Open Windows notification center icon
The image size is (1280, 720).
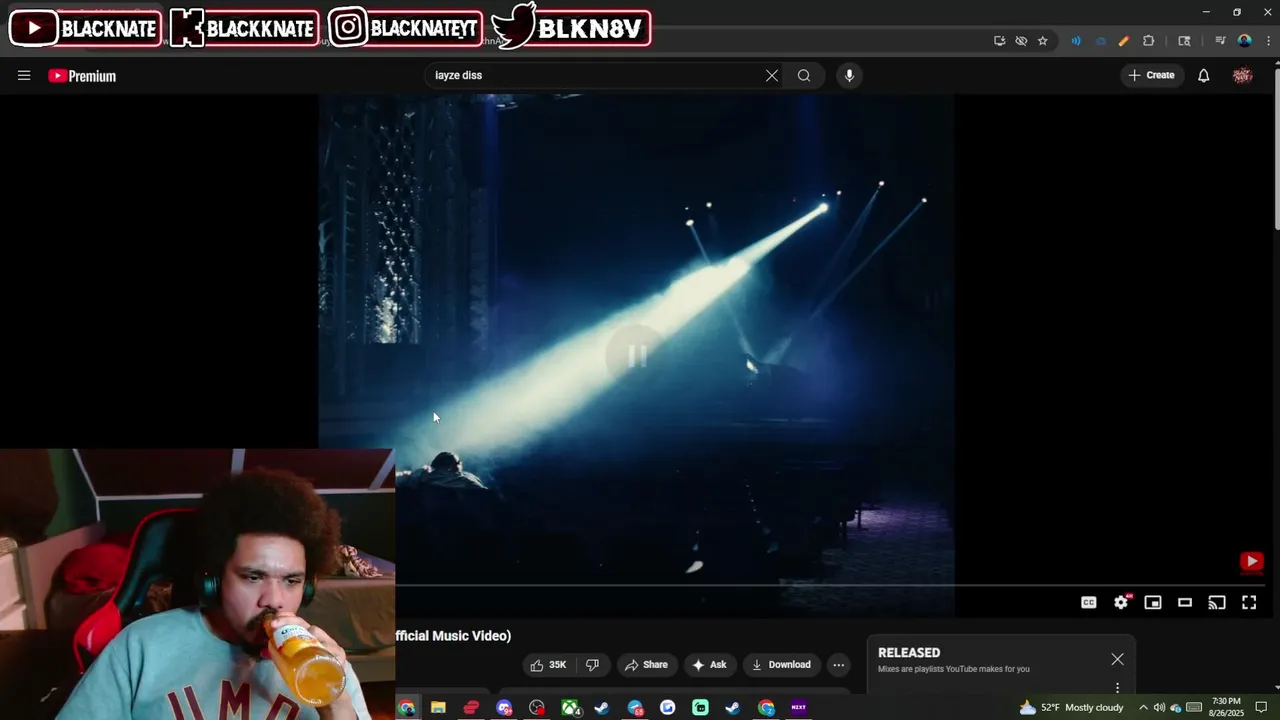tap(1262, 708)
